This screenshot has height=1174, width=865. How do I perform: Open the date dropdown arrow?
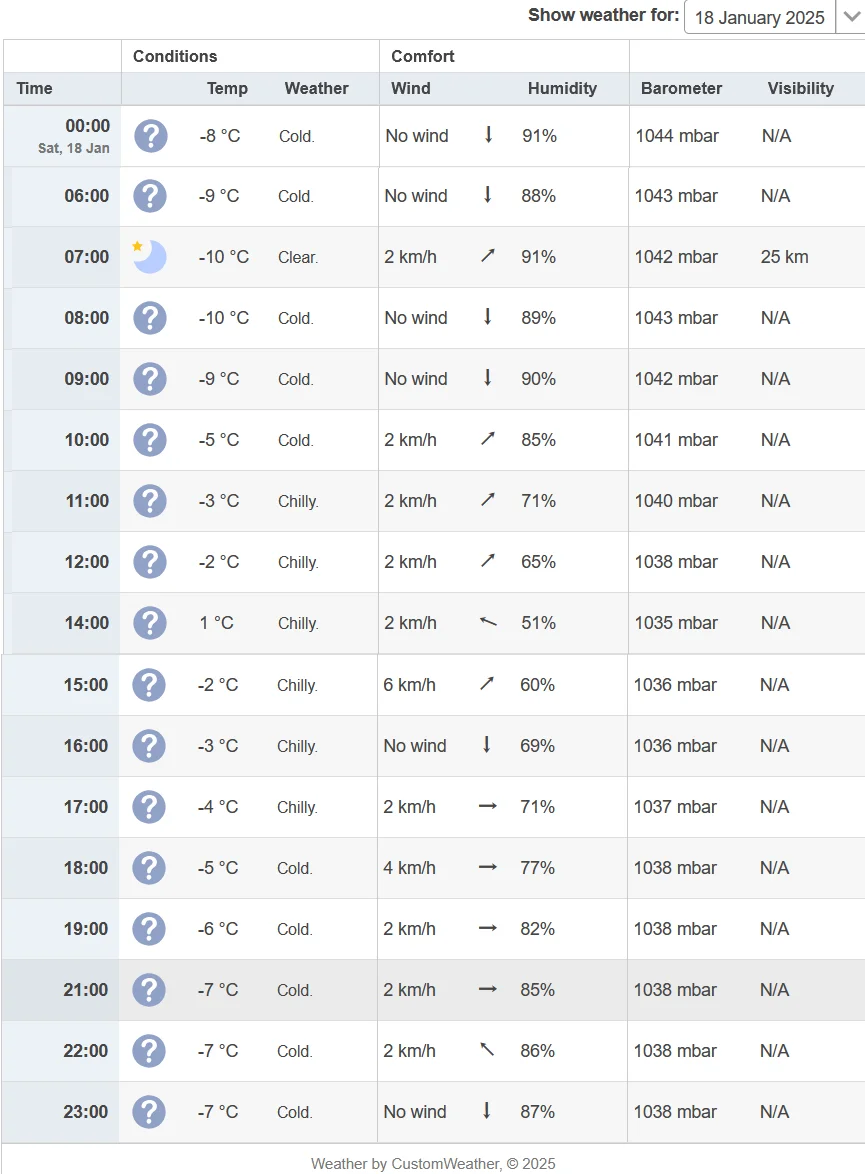(850, 17)
